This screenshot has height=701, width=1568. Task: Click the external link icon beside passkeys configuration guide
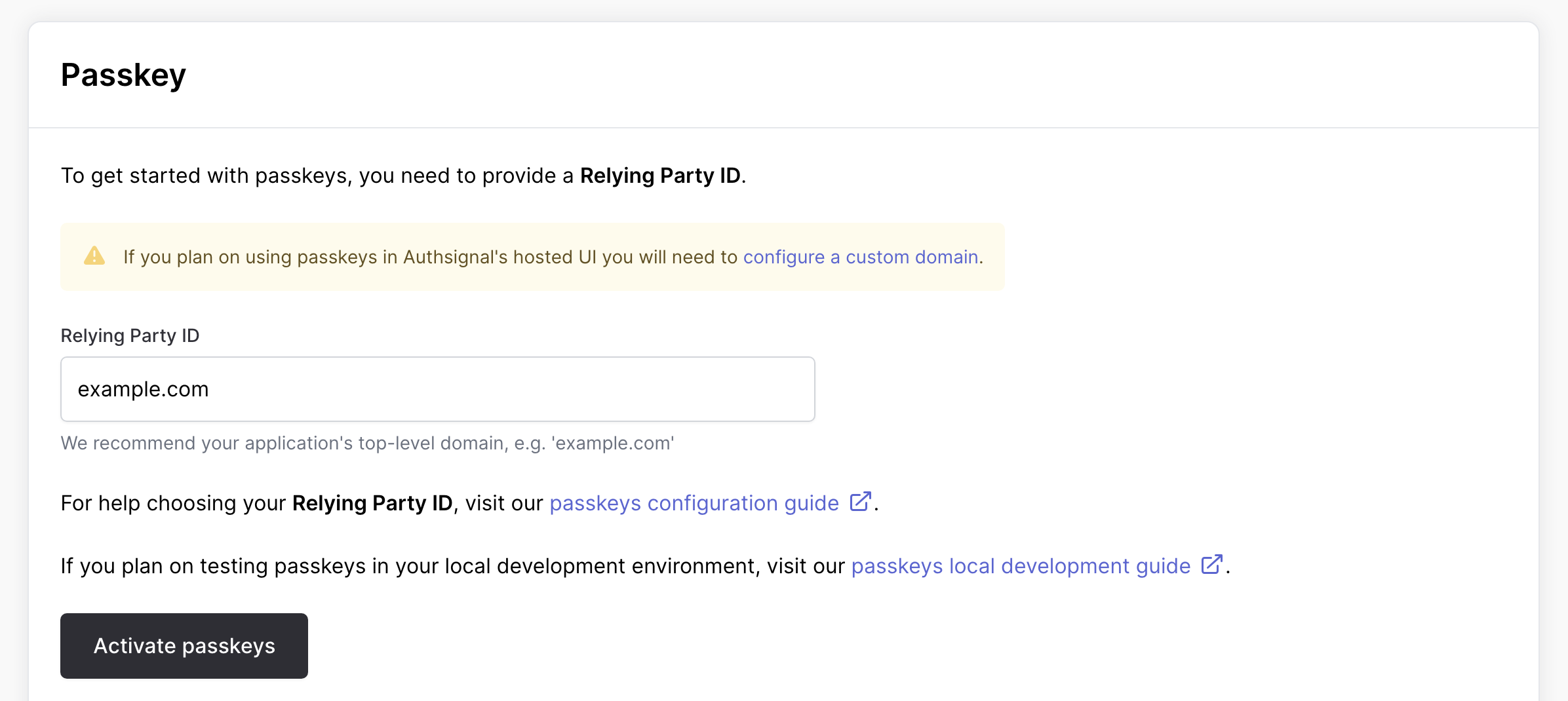coord(860,502)
